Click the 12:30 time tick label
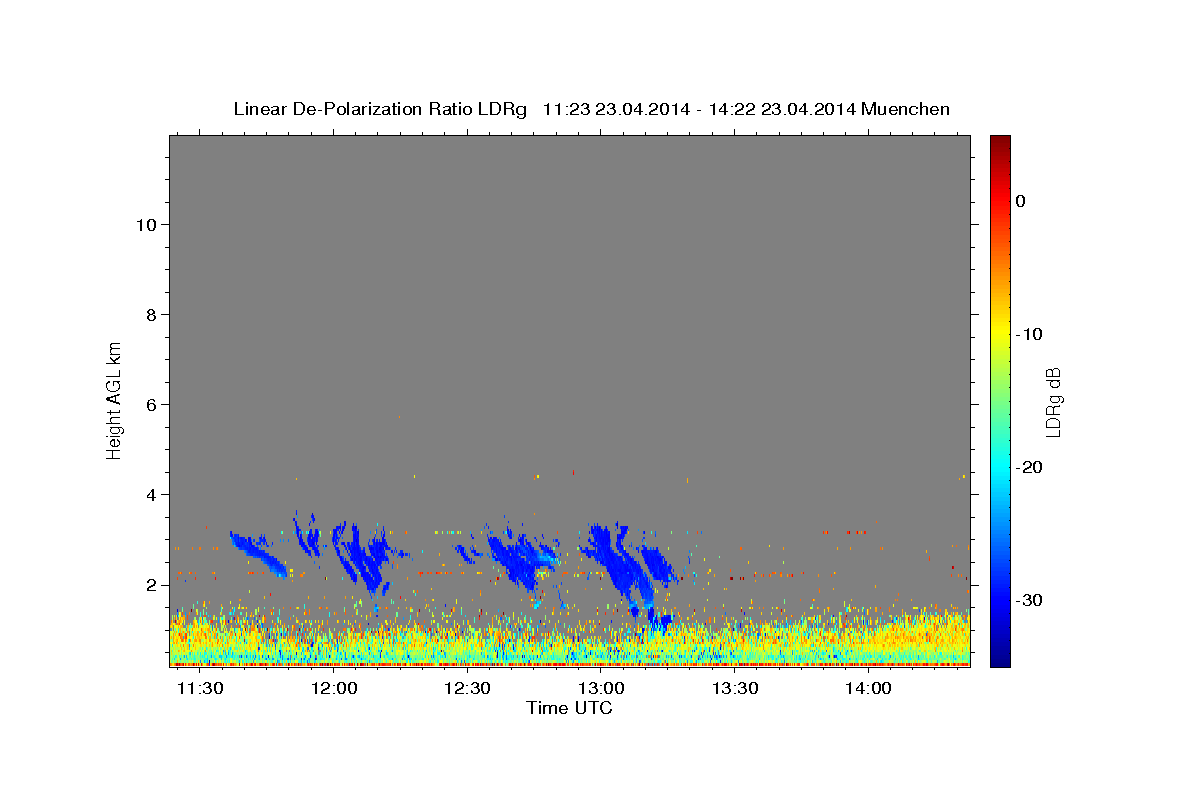Viewport: 1200px width, 800px height. (x=467, y=689)
